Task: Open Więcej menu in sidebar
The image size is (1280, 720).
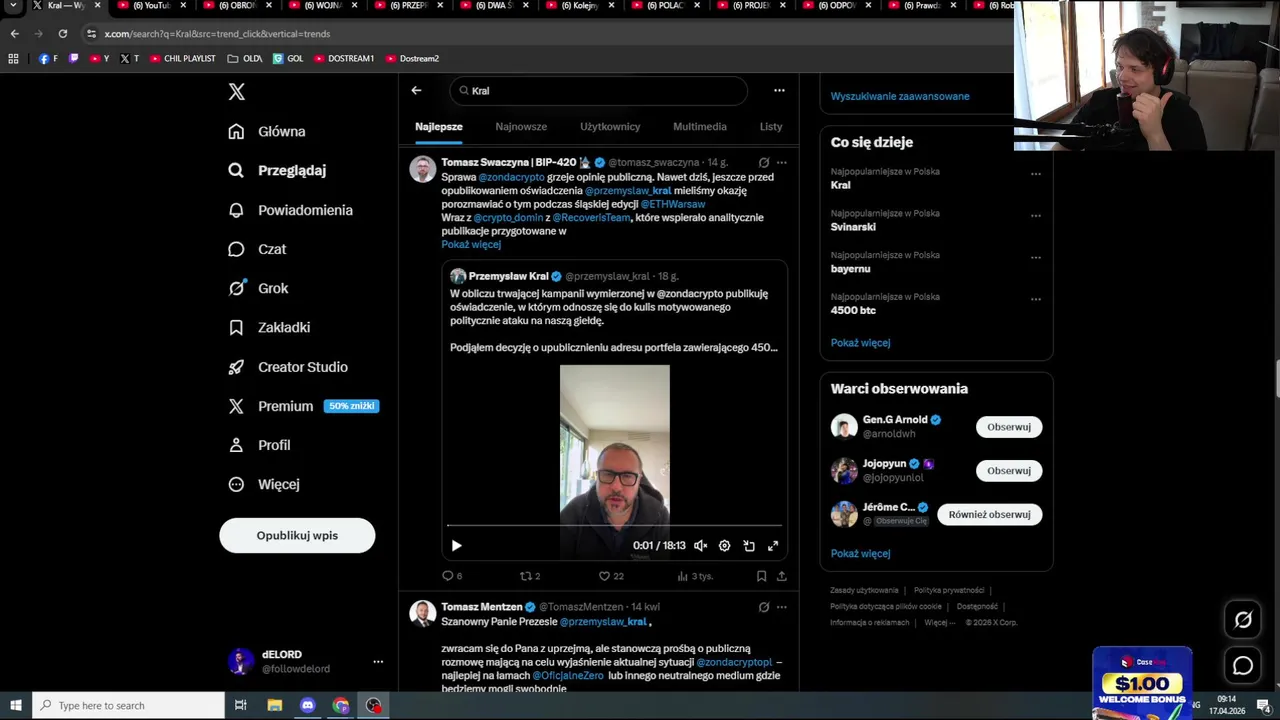Action: [x=264, y=484]
